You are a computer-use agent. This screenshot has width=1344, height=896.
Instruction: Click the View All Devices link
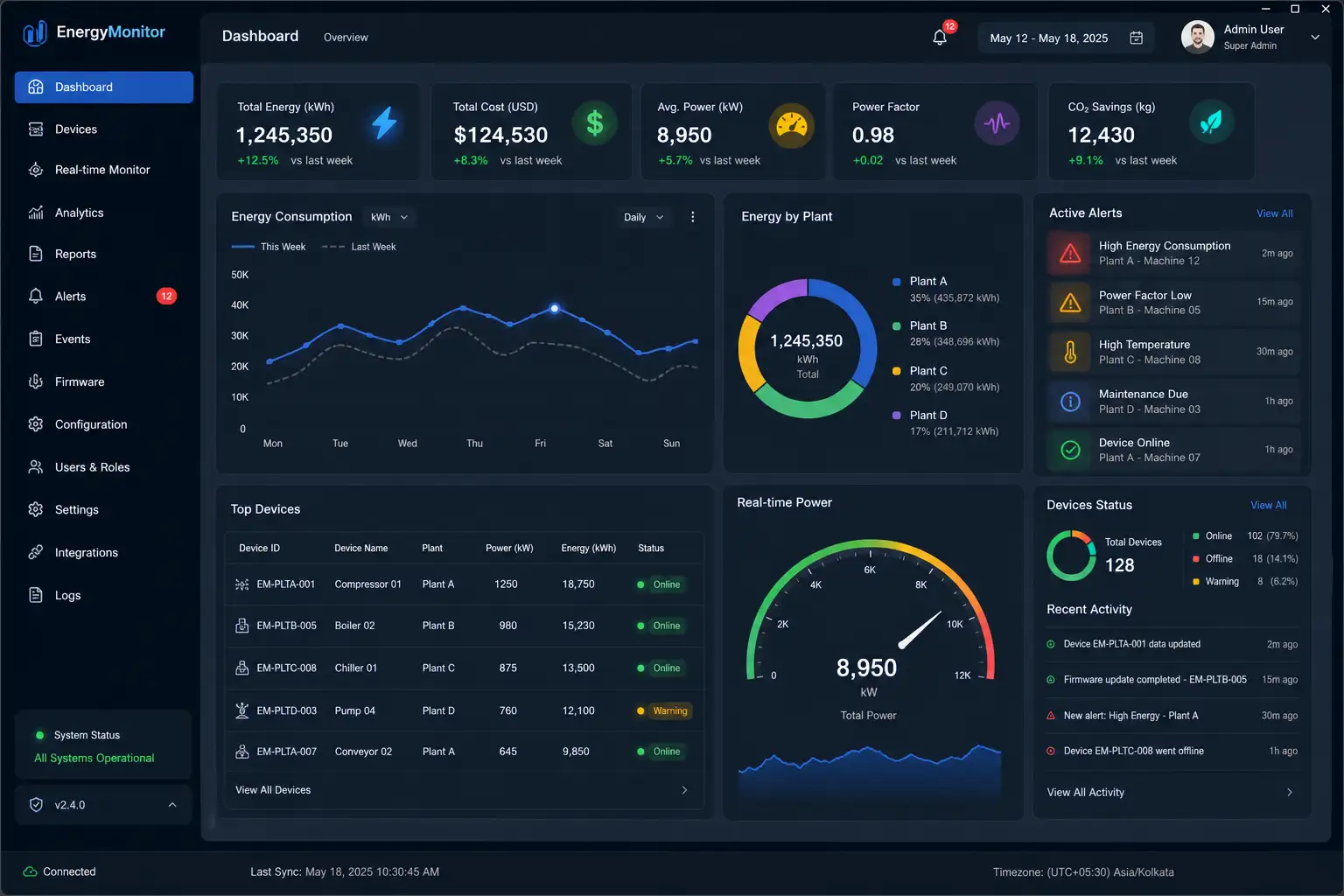[x=273, y=790]
